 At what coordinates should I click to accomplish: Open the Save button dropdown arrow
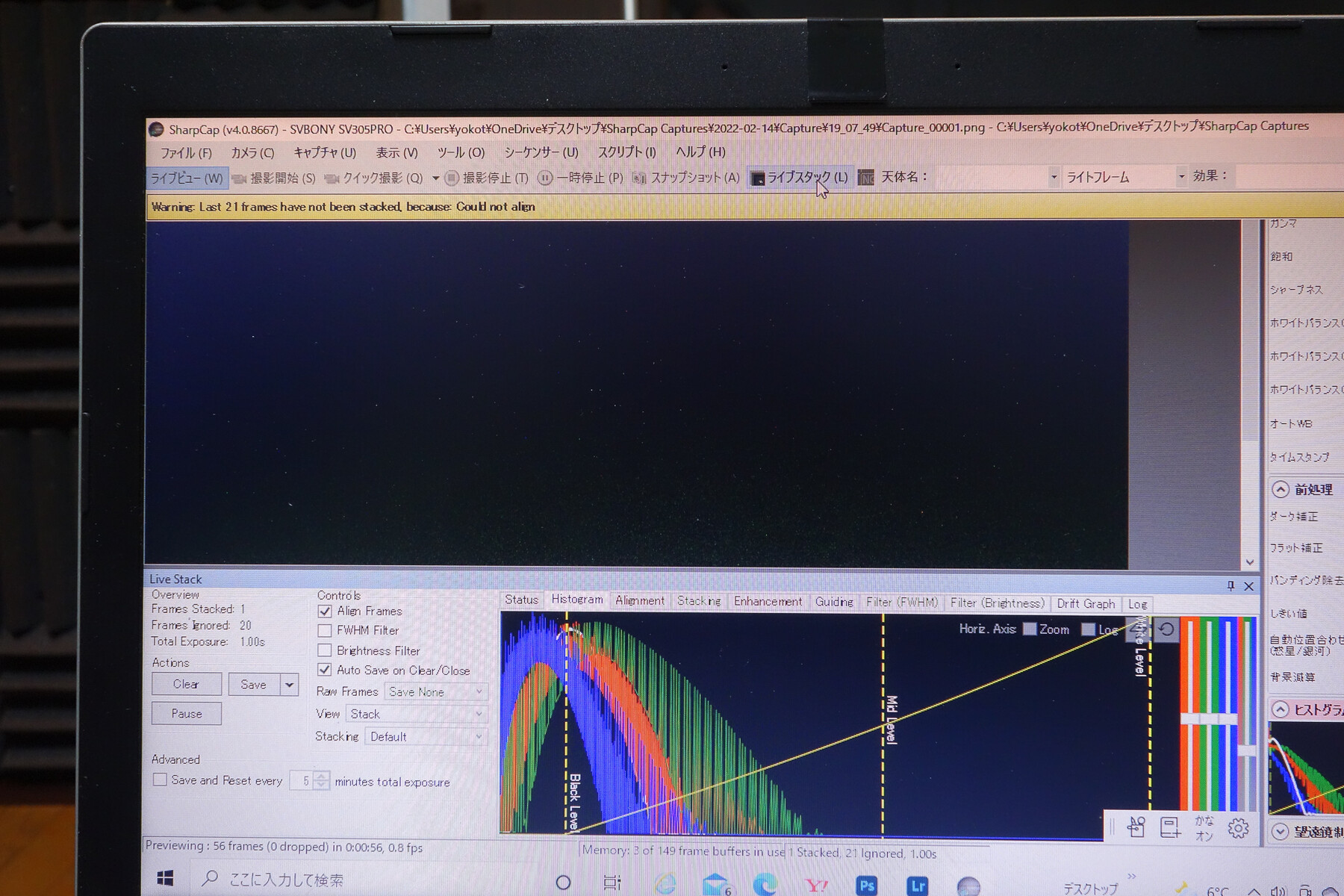click(x=289, y=685)
